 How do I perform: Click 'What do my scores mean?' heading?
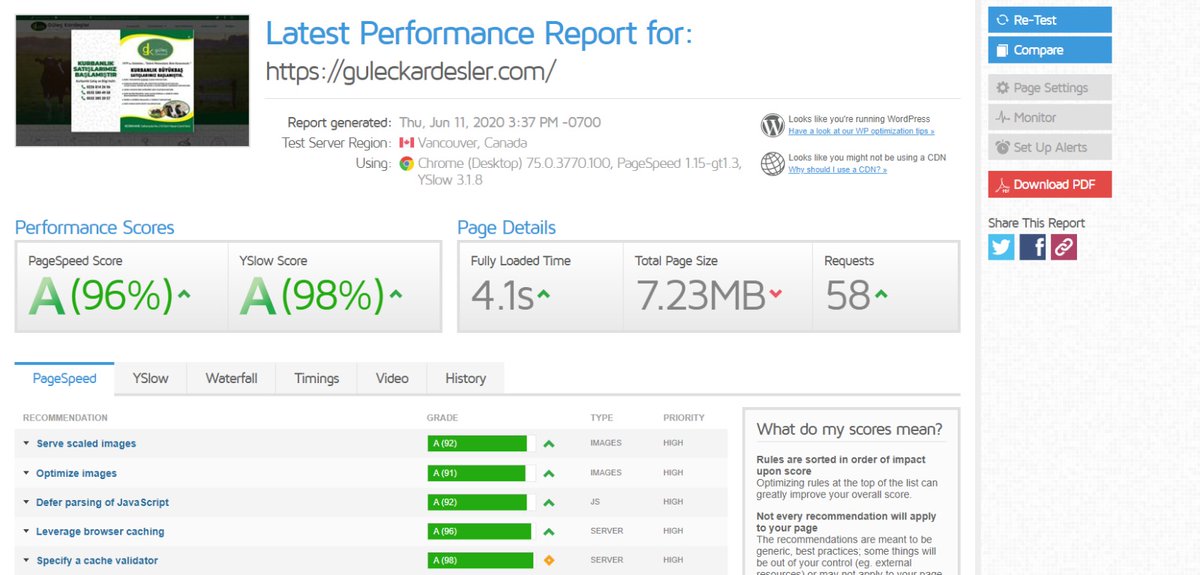[849, 430]
